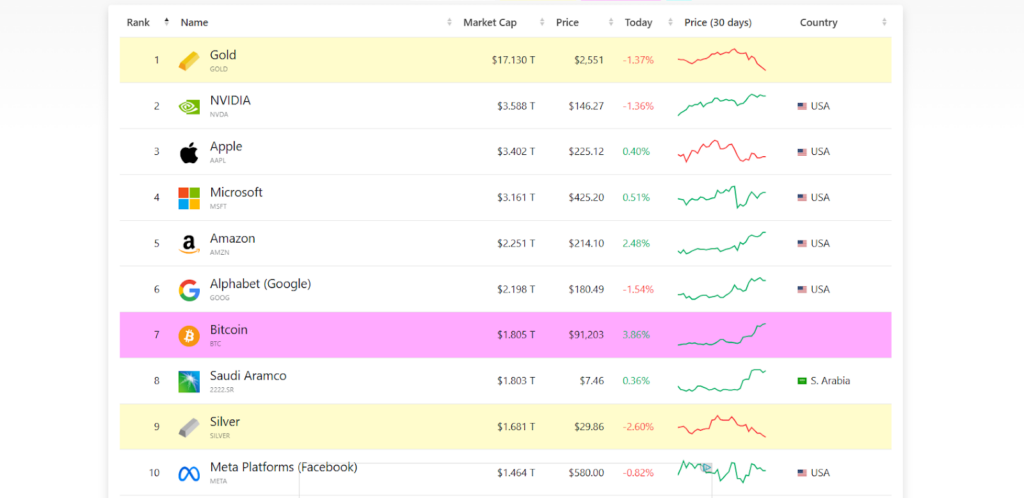Open the NVIDIA company page
1024x498 pixels.
[230, 101]
